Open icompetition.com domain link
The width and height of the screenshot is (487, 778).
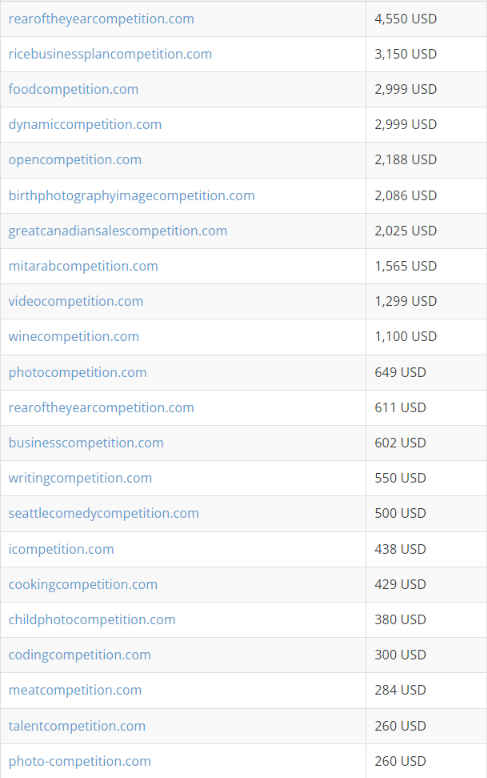61,549
